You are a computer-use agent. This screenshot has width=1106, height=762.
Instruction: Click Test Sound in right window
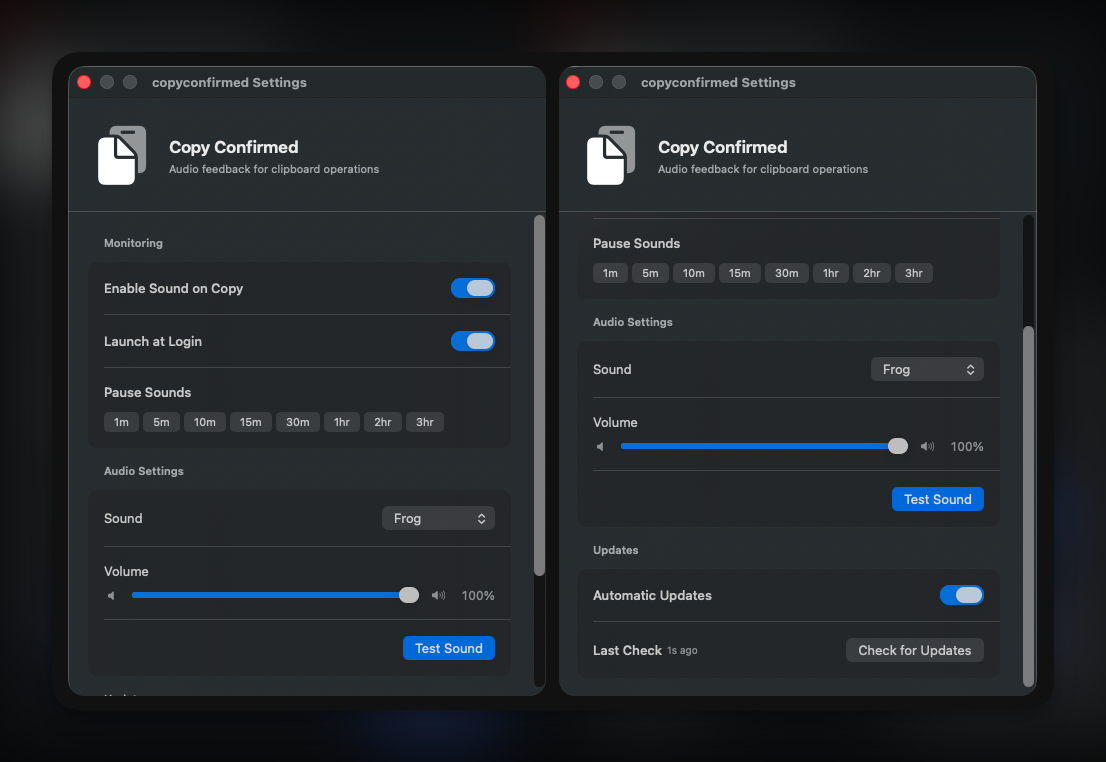937,500
